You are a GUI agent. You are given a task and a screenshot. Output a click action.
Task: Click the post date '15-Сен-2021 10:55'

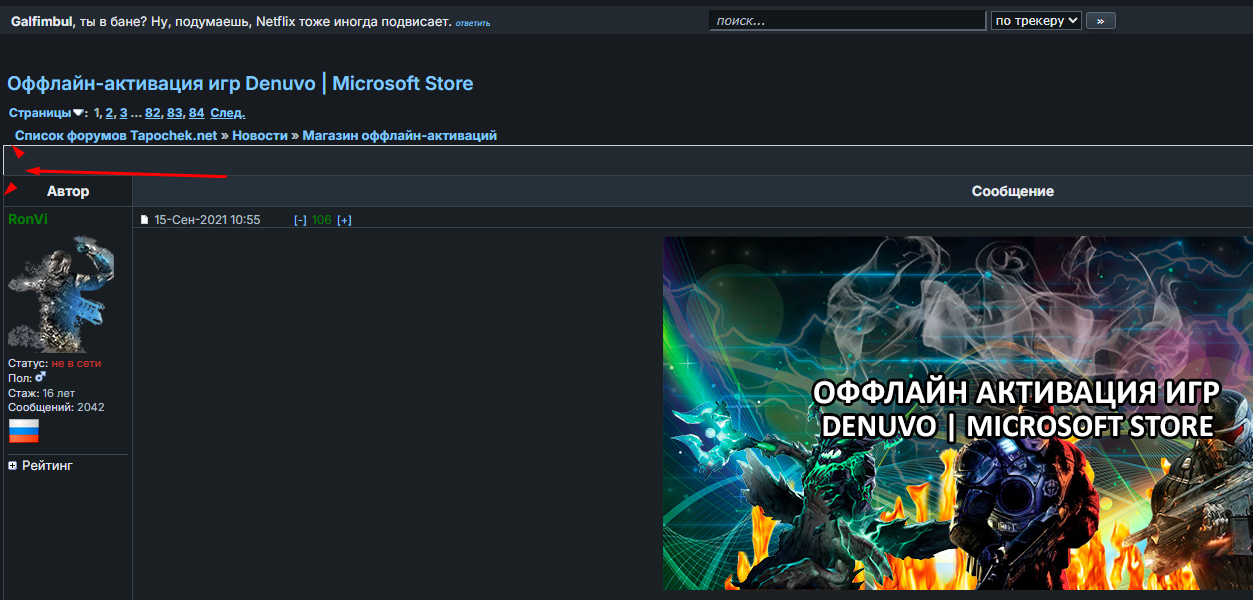(207, 220)
